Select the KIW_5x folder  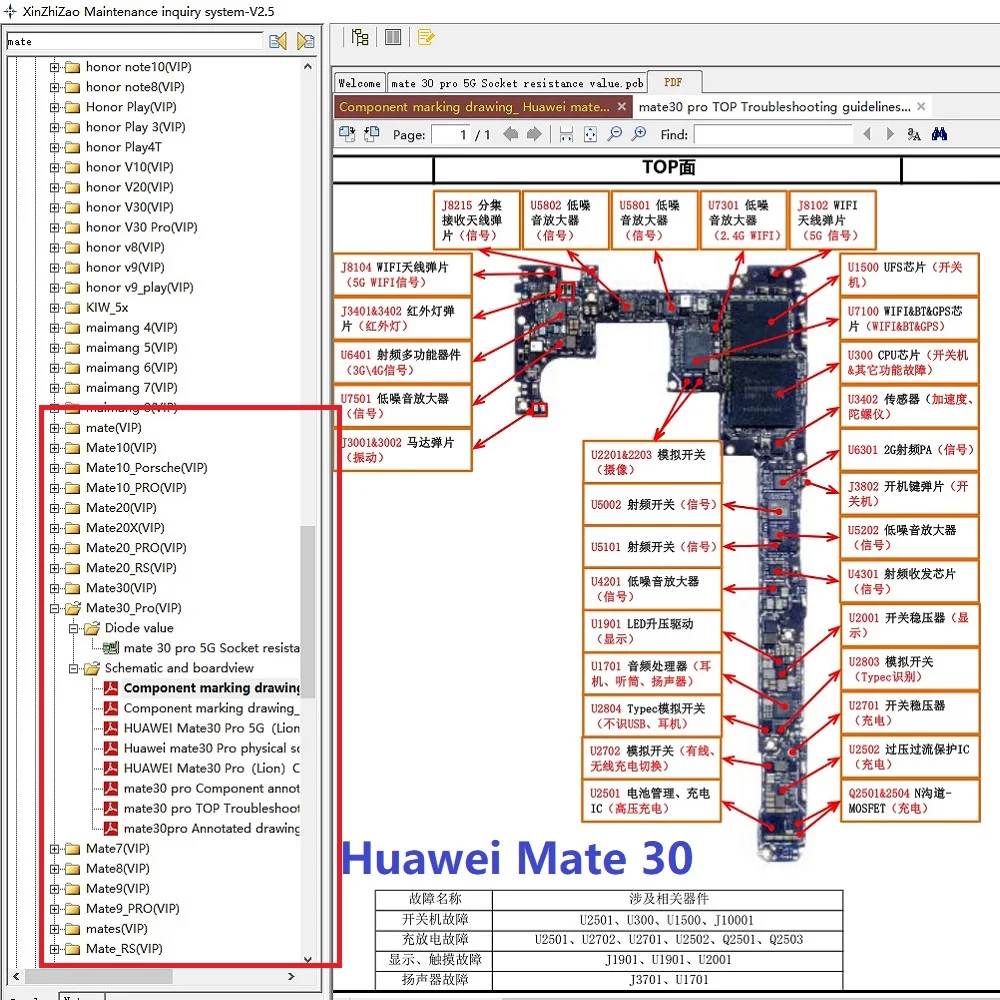pyautogui.click(x=107, y=307)
